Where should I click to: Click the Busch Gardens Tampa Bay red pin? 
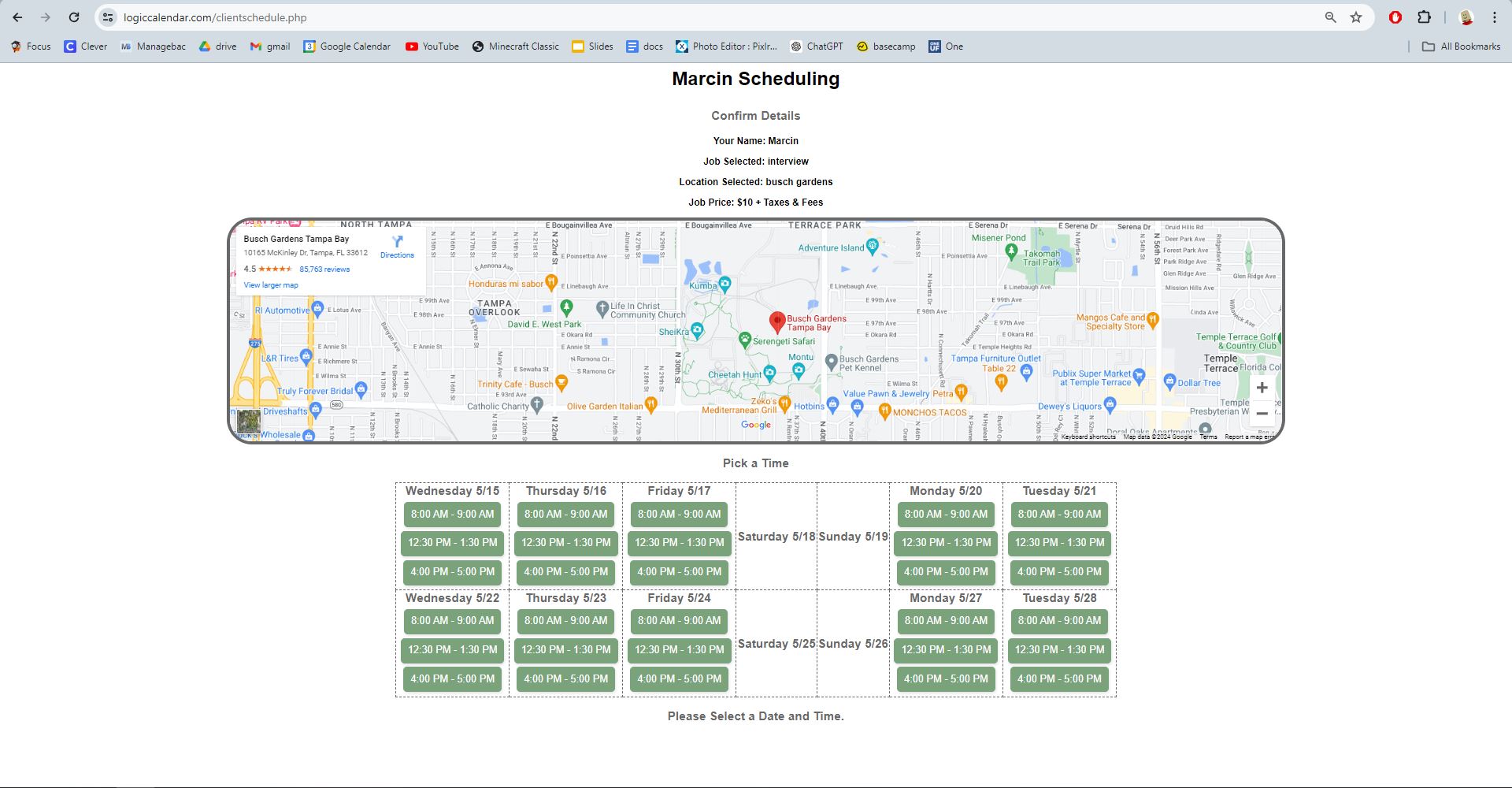point(777,322)
